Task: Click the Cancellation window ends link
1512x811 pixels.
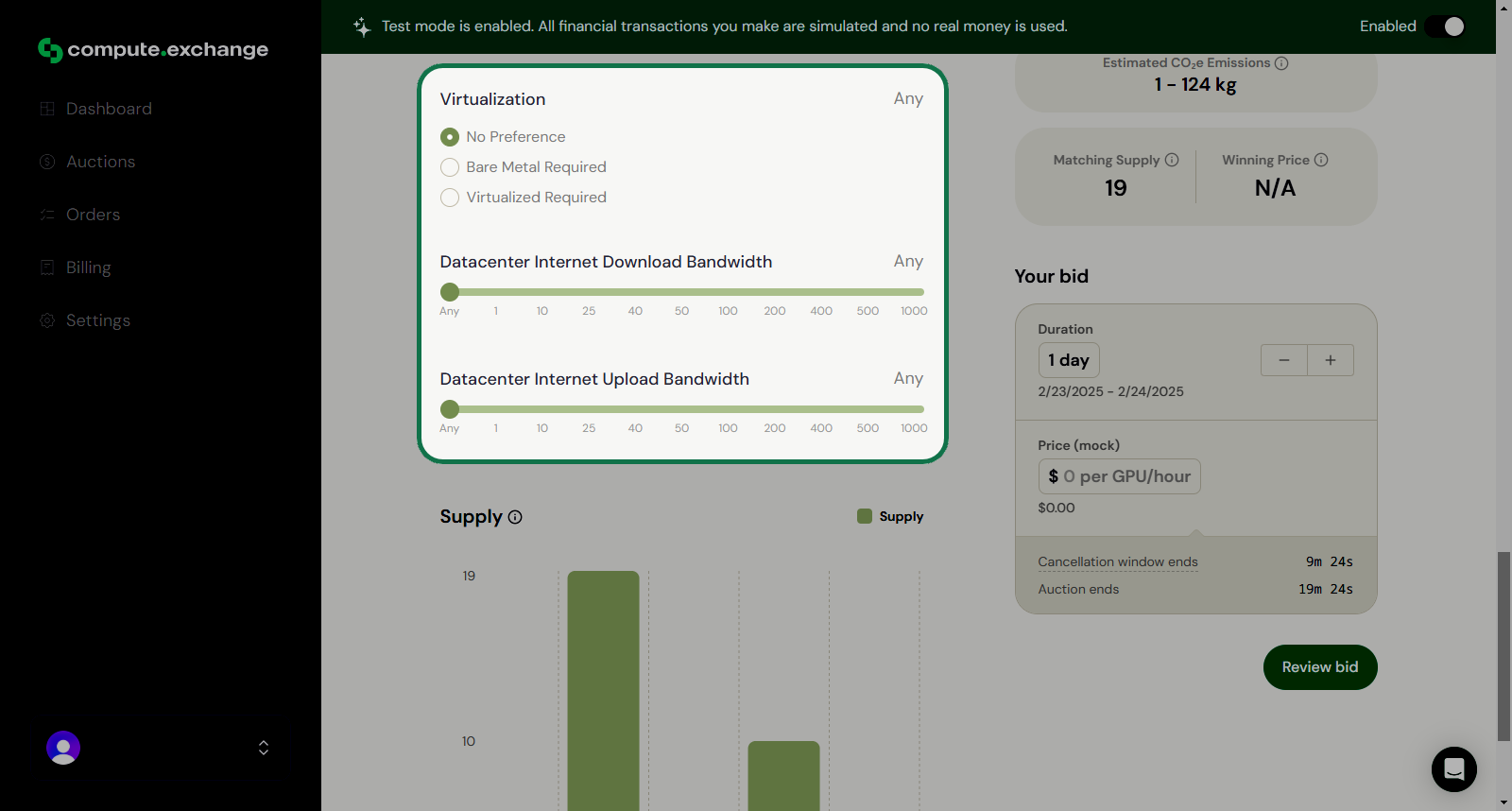Action: coord(1118,561)
